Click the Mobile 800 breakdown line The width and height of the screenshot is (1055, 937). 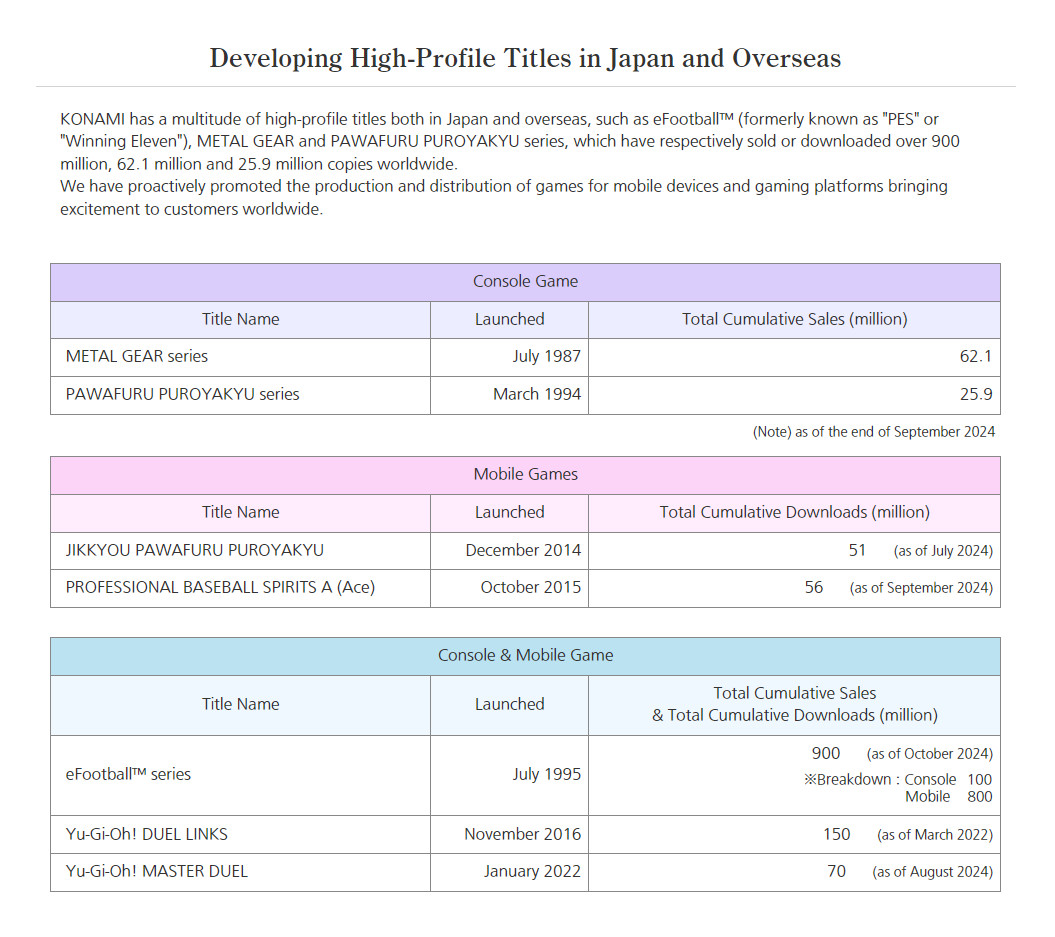(x=948, y=797)
